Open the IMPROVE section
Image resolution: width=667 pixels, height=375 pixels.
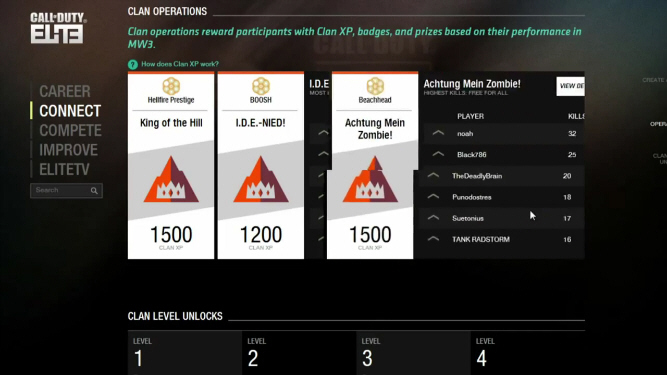[x=68, y=150]
